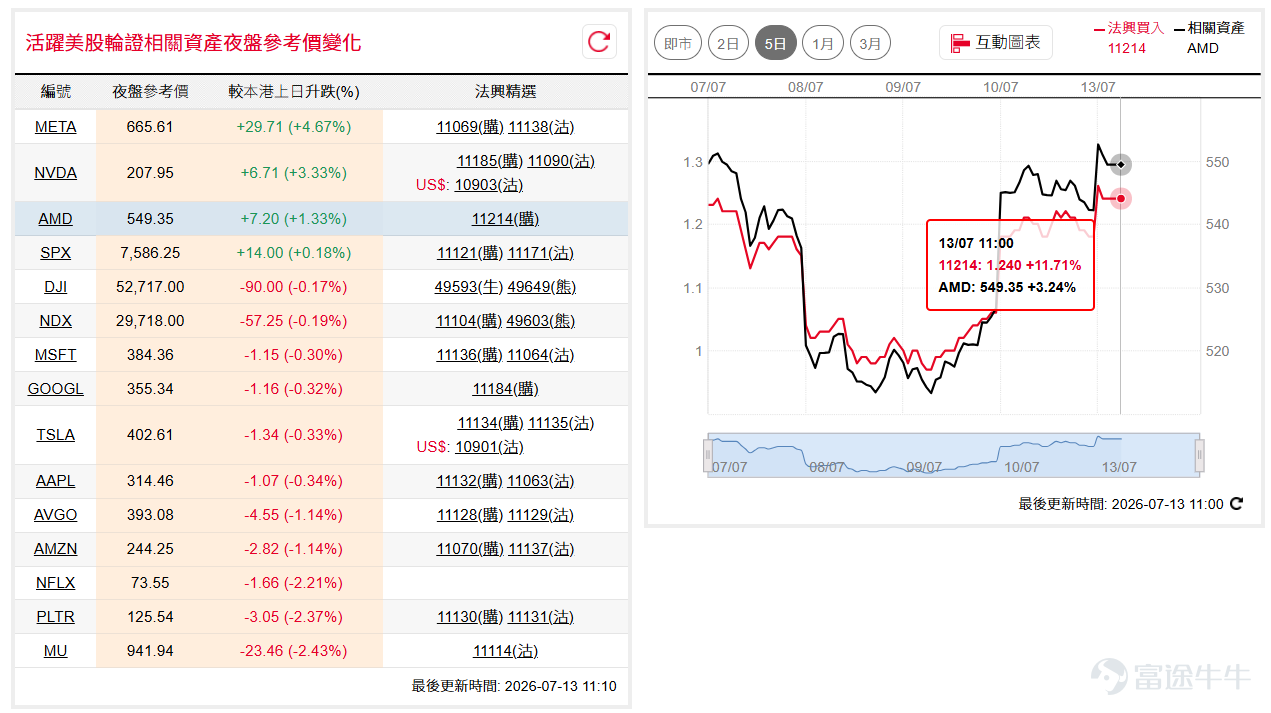Open AMZN put warrant 11137(沽)
The height and width of the screenshot is (713, 1271).
point(541,549)
